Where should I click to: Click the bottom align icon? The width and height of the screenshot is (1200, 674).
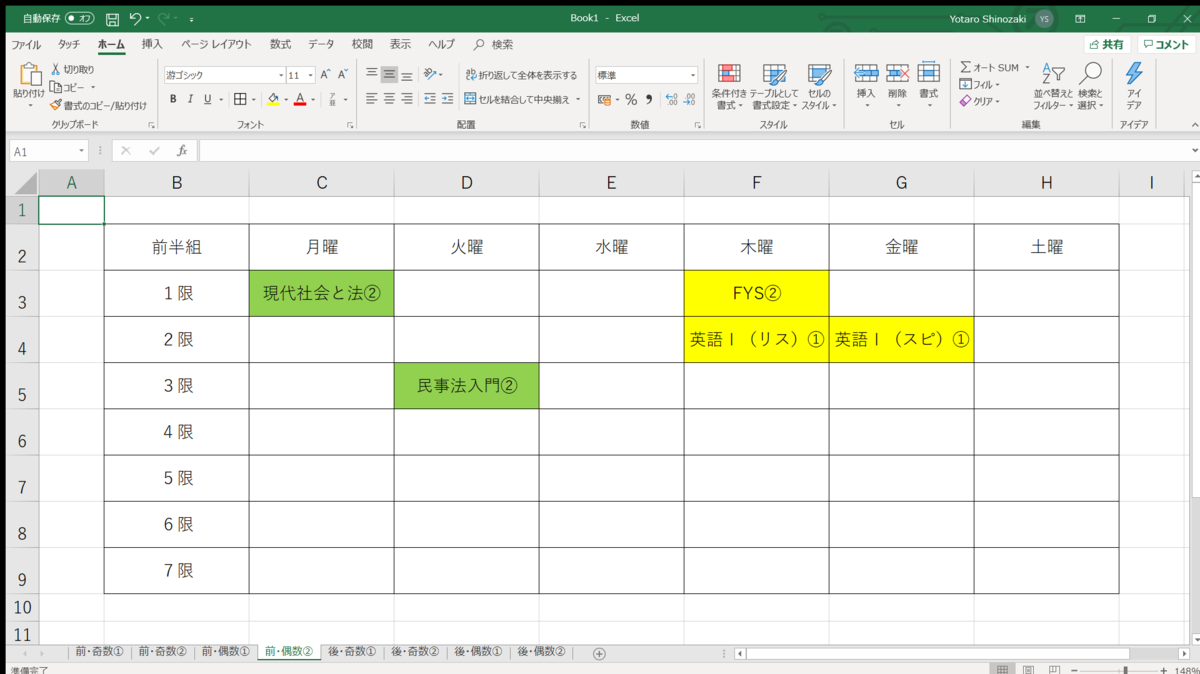coord(407,74)
